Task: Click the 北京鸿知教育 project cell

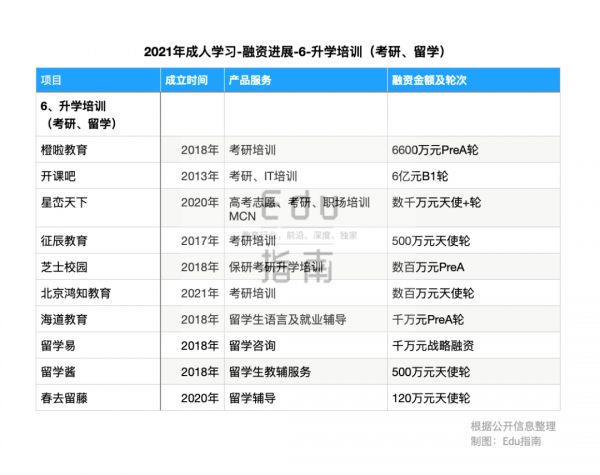Action: pyautogui.click(x=75, y=293)
